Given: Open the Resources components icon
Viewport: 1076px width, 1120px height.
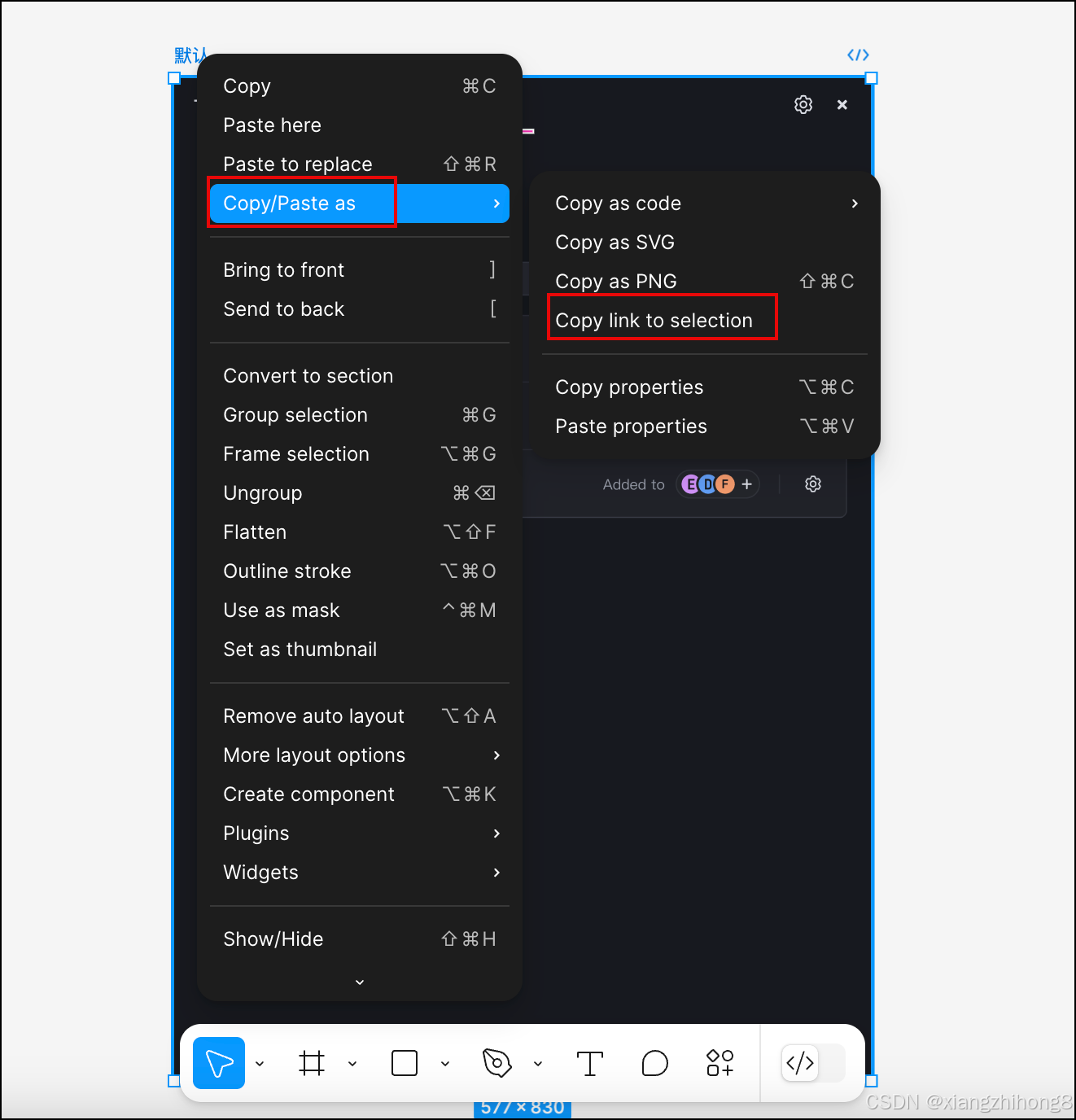Looking at the screenshot, I should tap(720, 1063).
